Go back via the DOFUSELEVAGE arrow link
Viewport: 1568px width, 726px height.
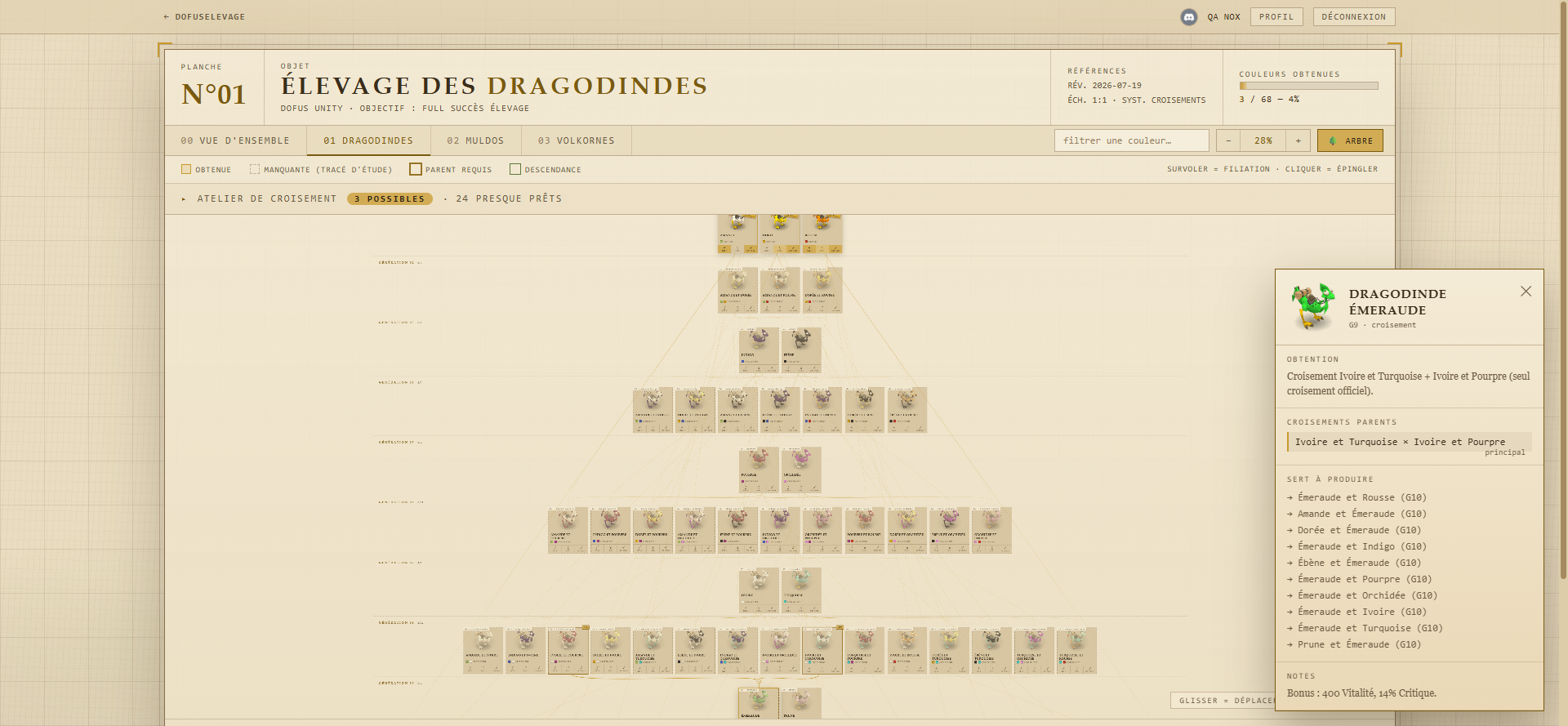pos(204,16)
